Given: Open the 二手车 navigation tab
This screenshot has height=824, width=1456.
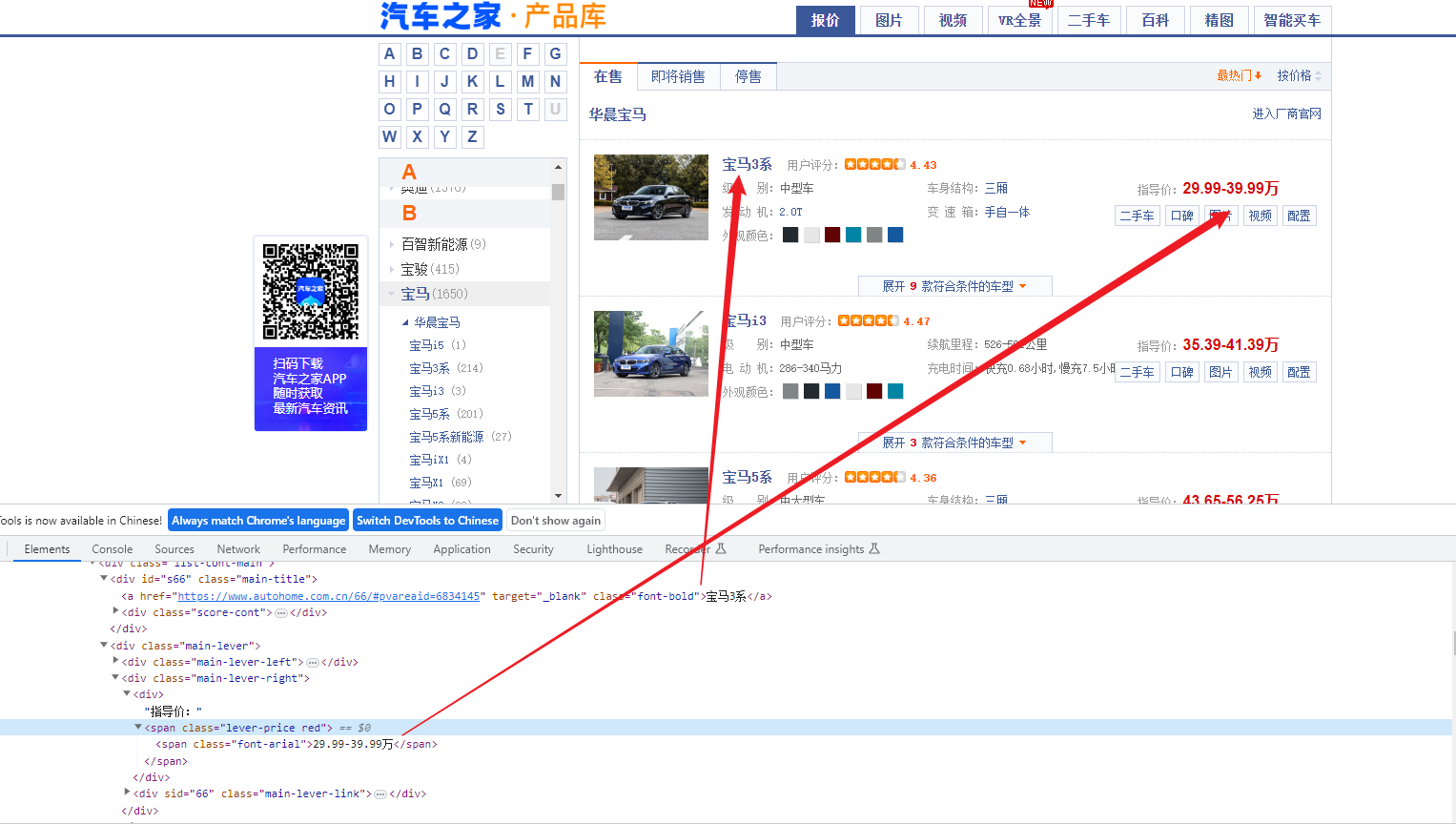Looking at the screenshot, I should 1088,20.
